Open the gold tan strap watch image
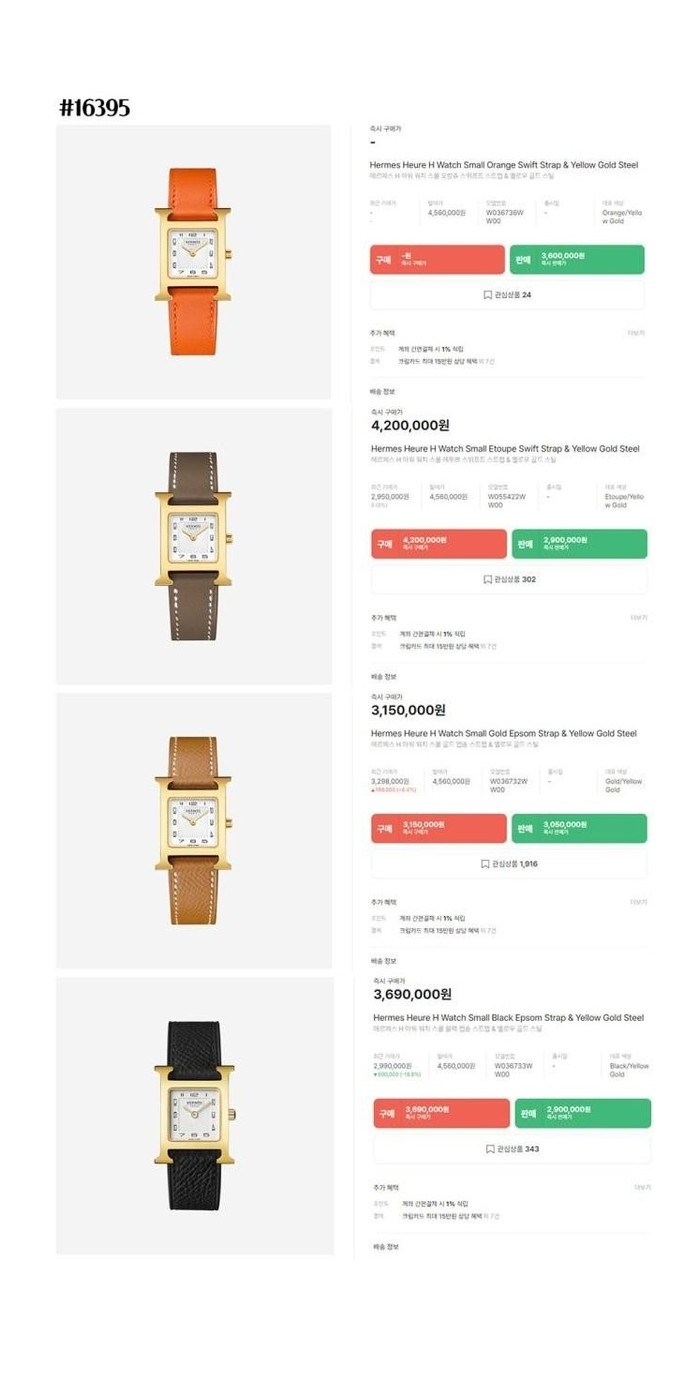The height and width of the screenshot is (1382, 700). 194,831
